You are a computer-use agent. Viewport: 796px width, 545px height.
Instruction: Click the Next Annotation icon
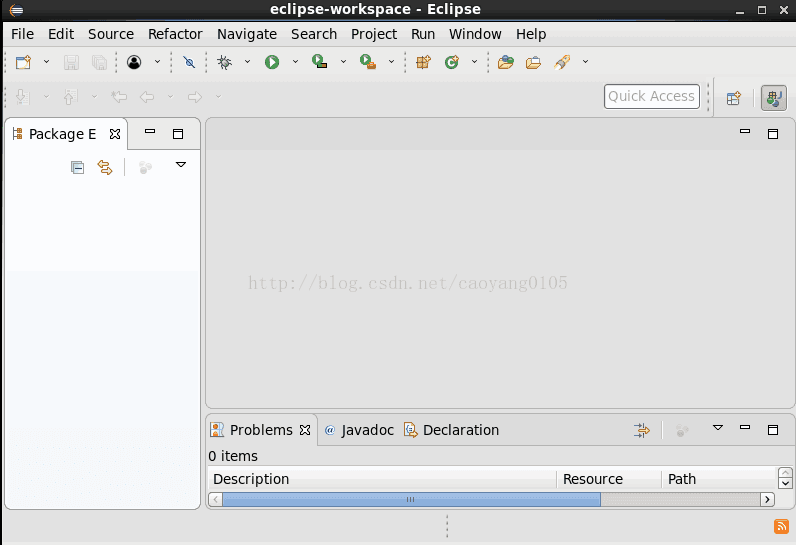click(x=23, y=96)
